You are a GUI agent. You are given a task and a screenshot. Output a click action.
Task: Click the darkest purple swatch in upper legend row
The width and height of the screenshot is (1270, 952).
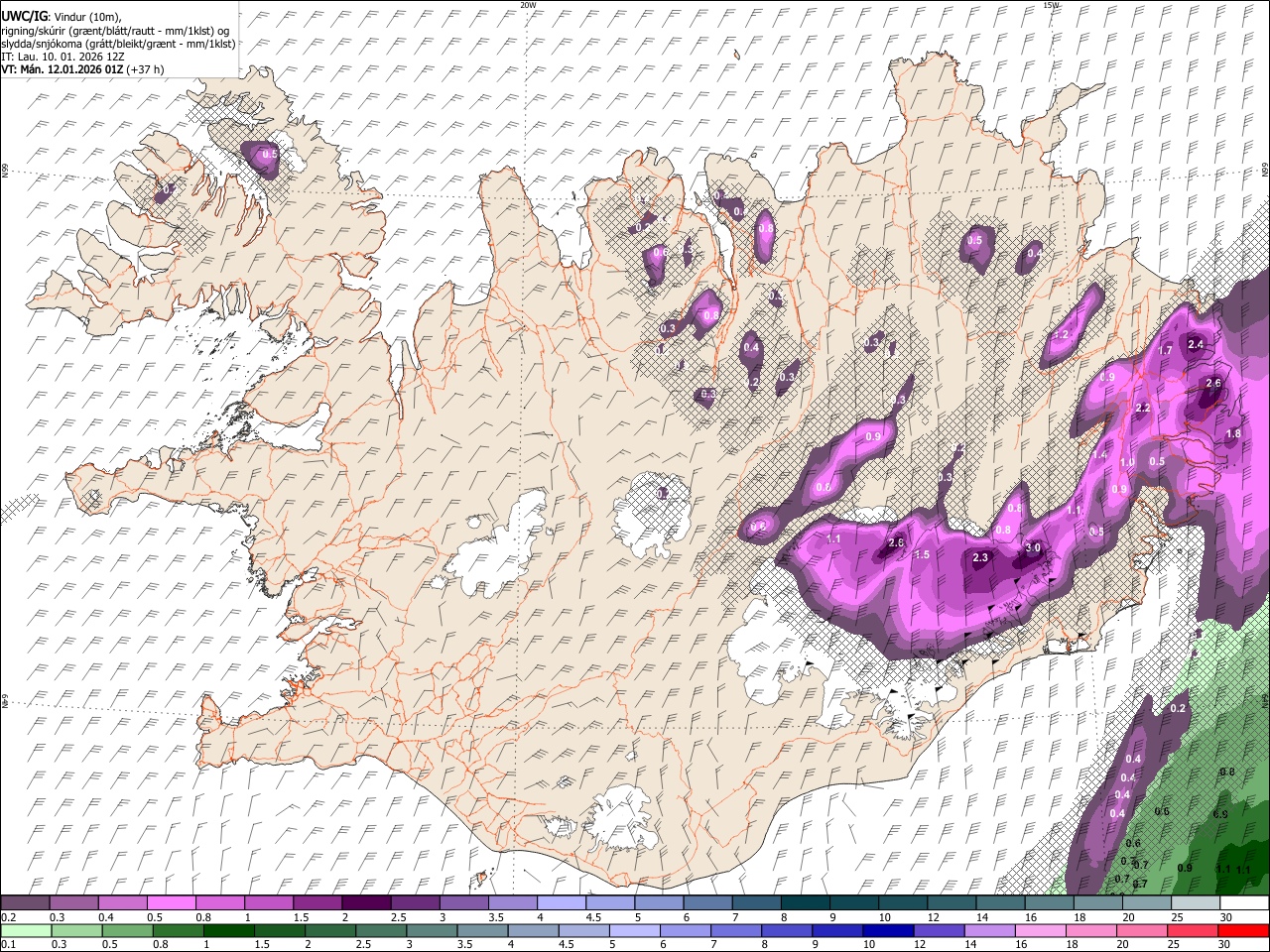tap(365, 902)
